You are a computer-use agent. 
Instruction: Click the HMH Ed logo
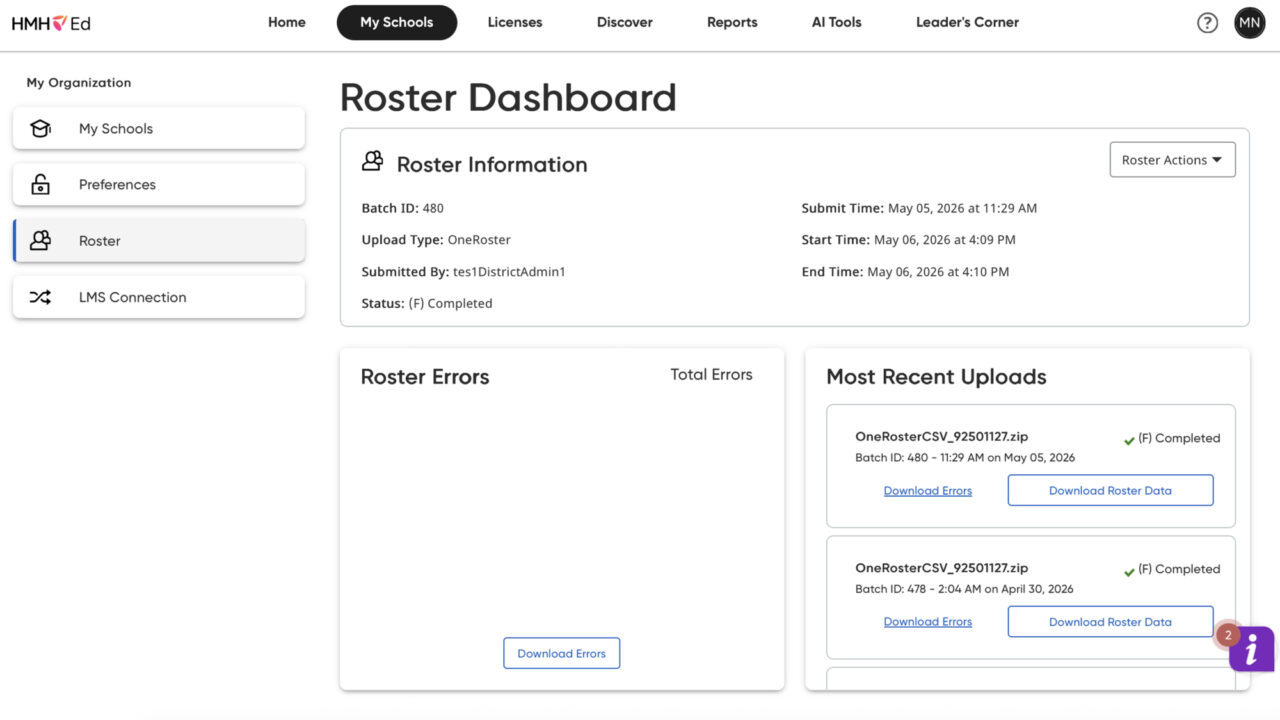tap(51, 22)
